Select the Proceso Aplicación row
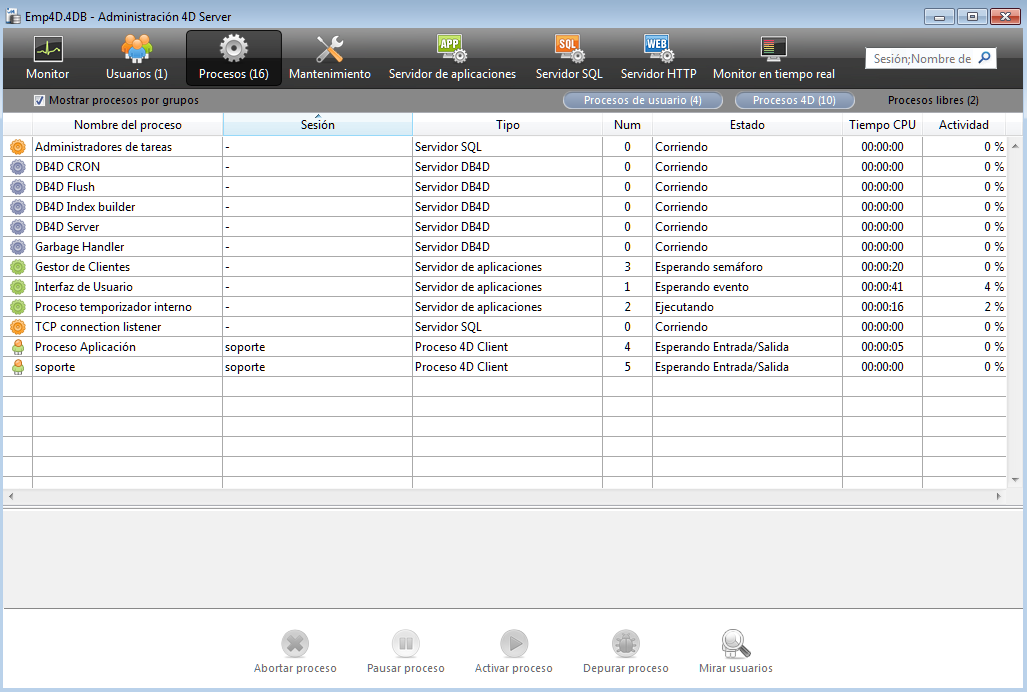The height and width of the screenshot is (692, 1027). pos(85,347)
